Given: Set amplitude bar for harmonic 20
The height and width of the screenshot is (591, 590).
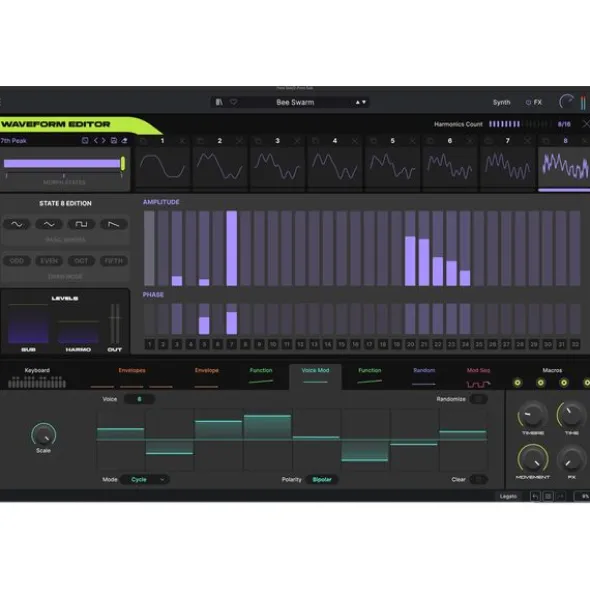Looking at the screenshot, I should coord(410,248).
